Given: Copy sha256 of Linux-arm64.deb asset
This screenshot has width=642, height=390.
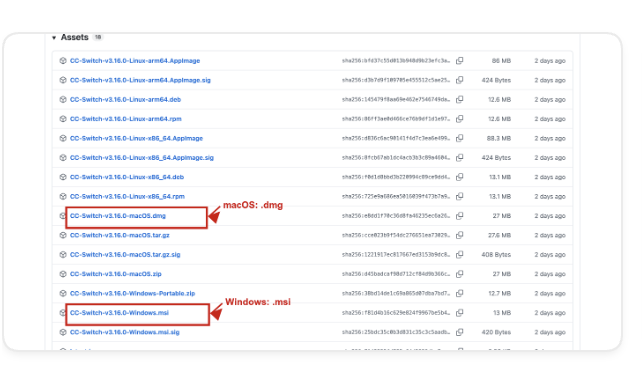Looking at the screenshot, I should [x=460, y=99].
